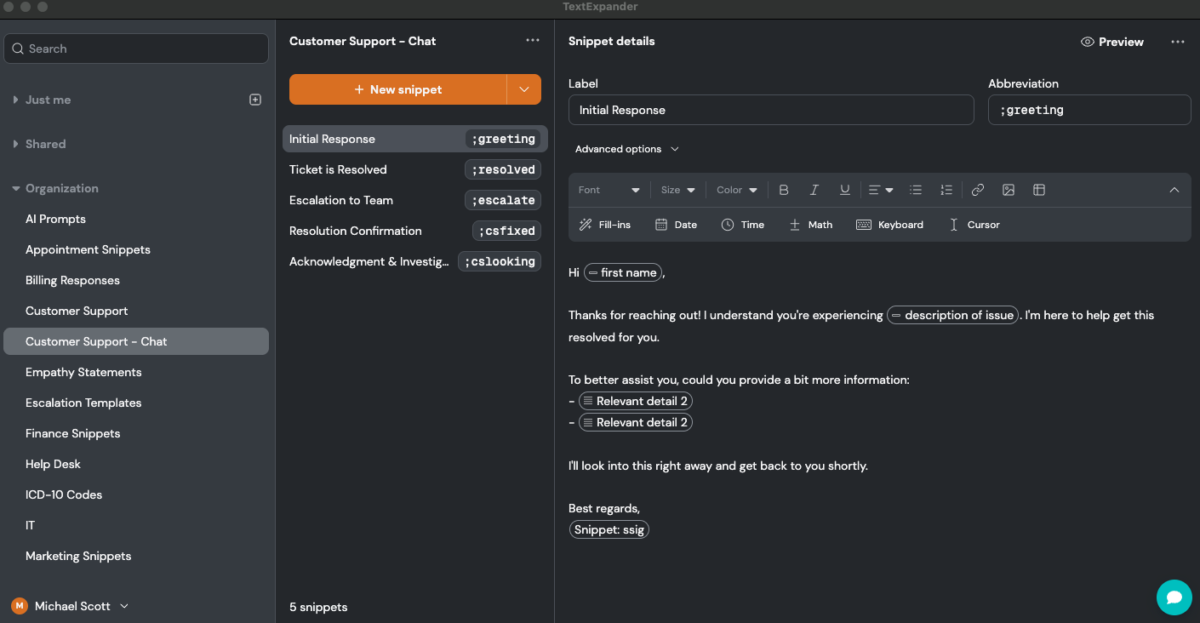This screenshot has height=623, width=1200.
Task: Select the Empathy Statements group
Action: 136,372
